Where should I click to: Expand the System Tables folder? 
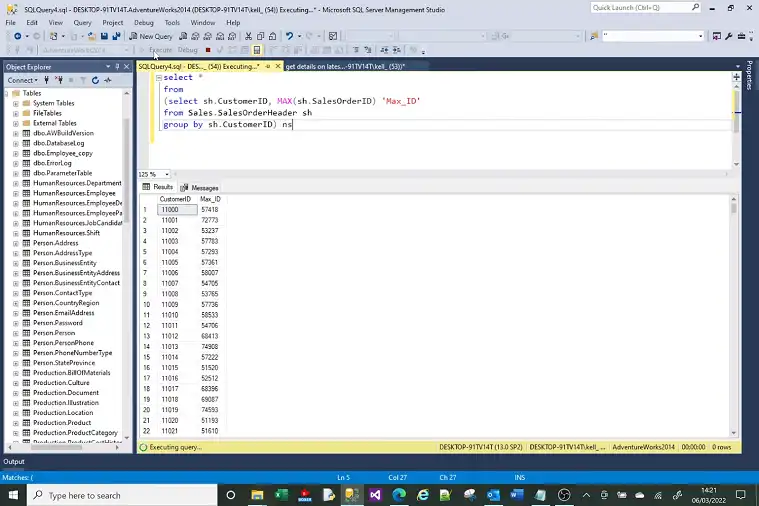click(x=15, y=103)
